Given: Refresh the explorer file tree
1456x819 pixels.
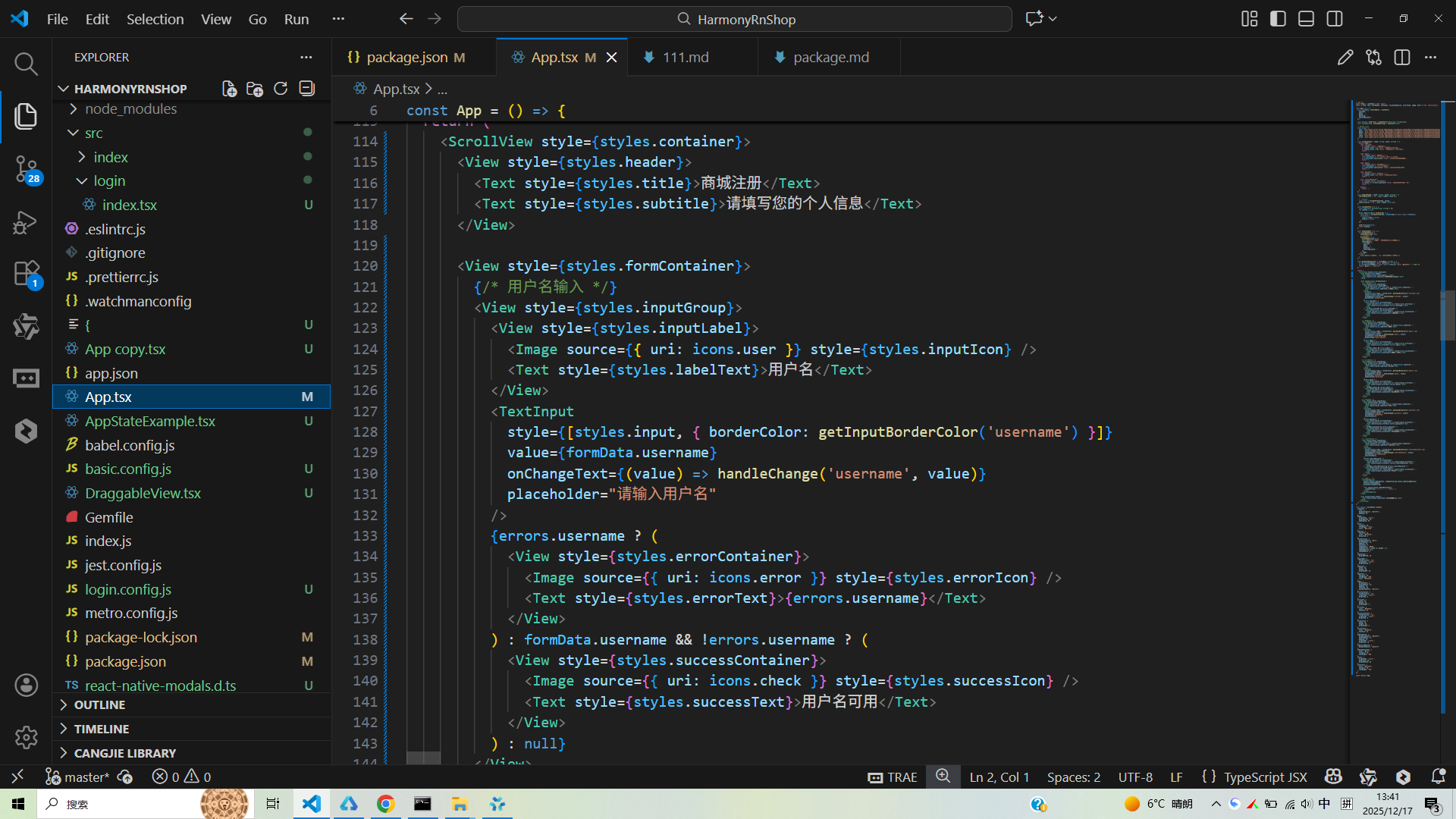Looking at the screenshot, I should (281, 89).
